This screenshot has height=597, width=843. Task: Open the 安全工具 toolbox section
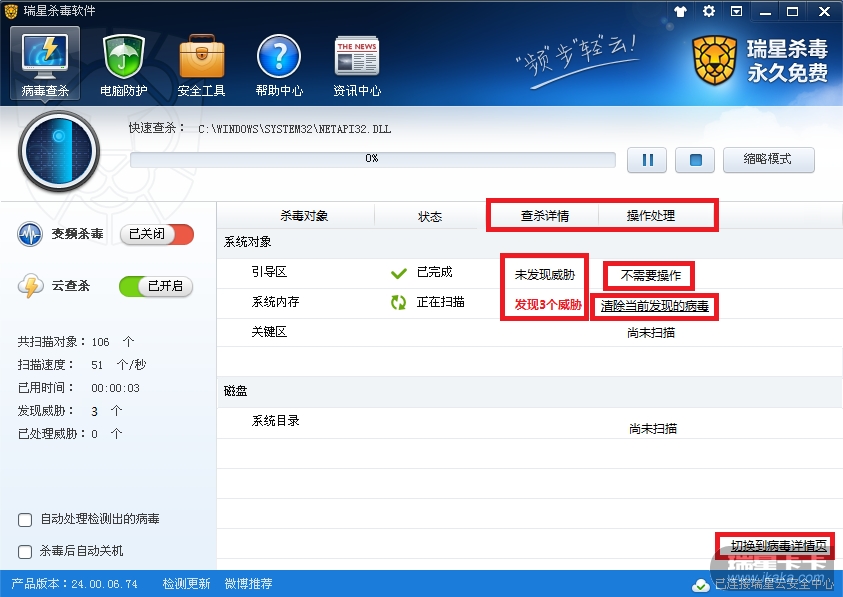202,65
